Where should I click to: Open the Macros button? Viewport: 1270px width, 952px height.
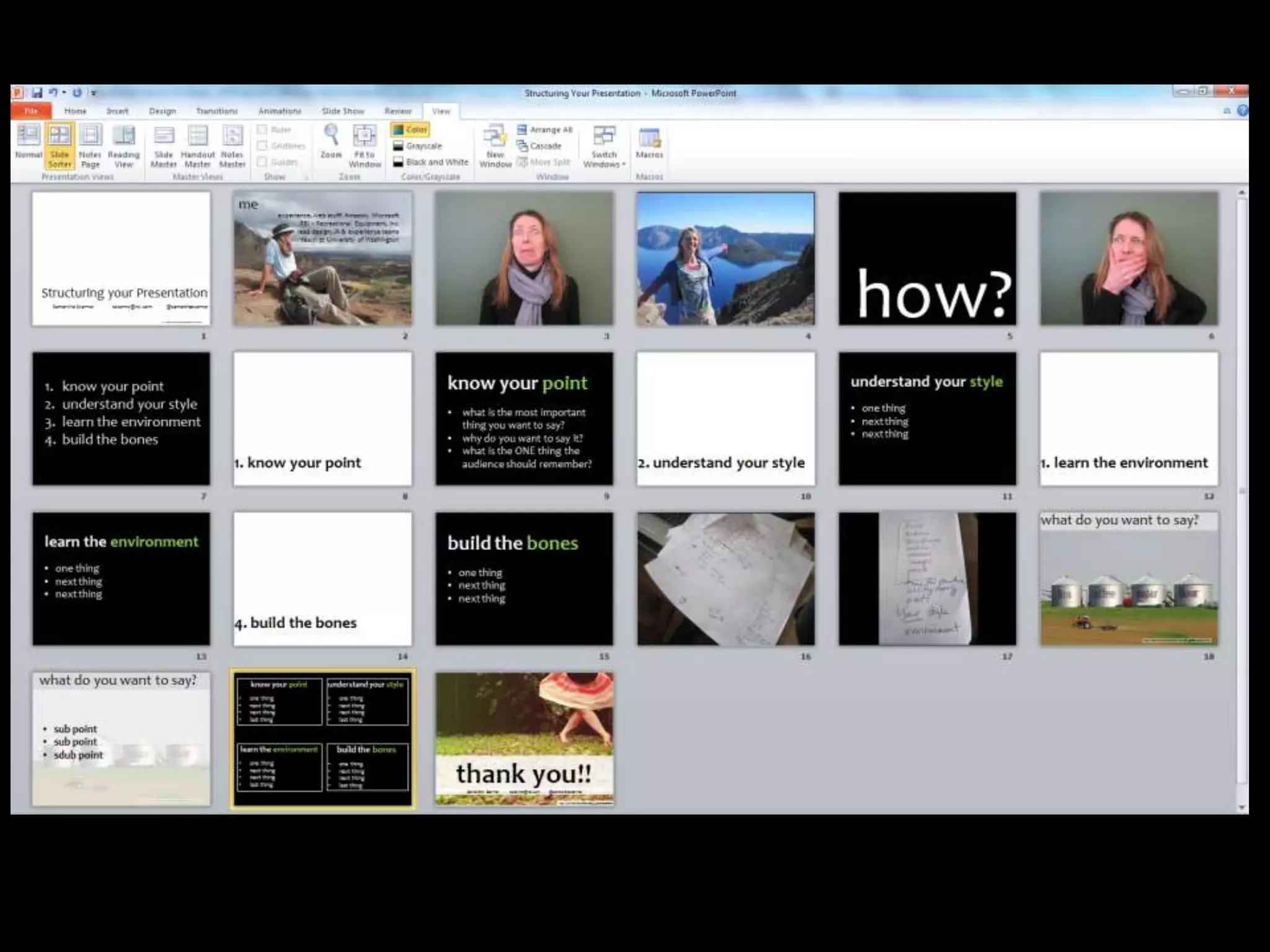coord(649,142)
